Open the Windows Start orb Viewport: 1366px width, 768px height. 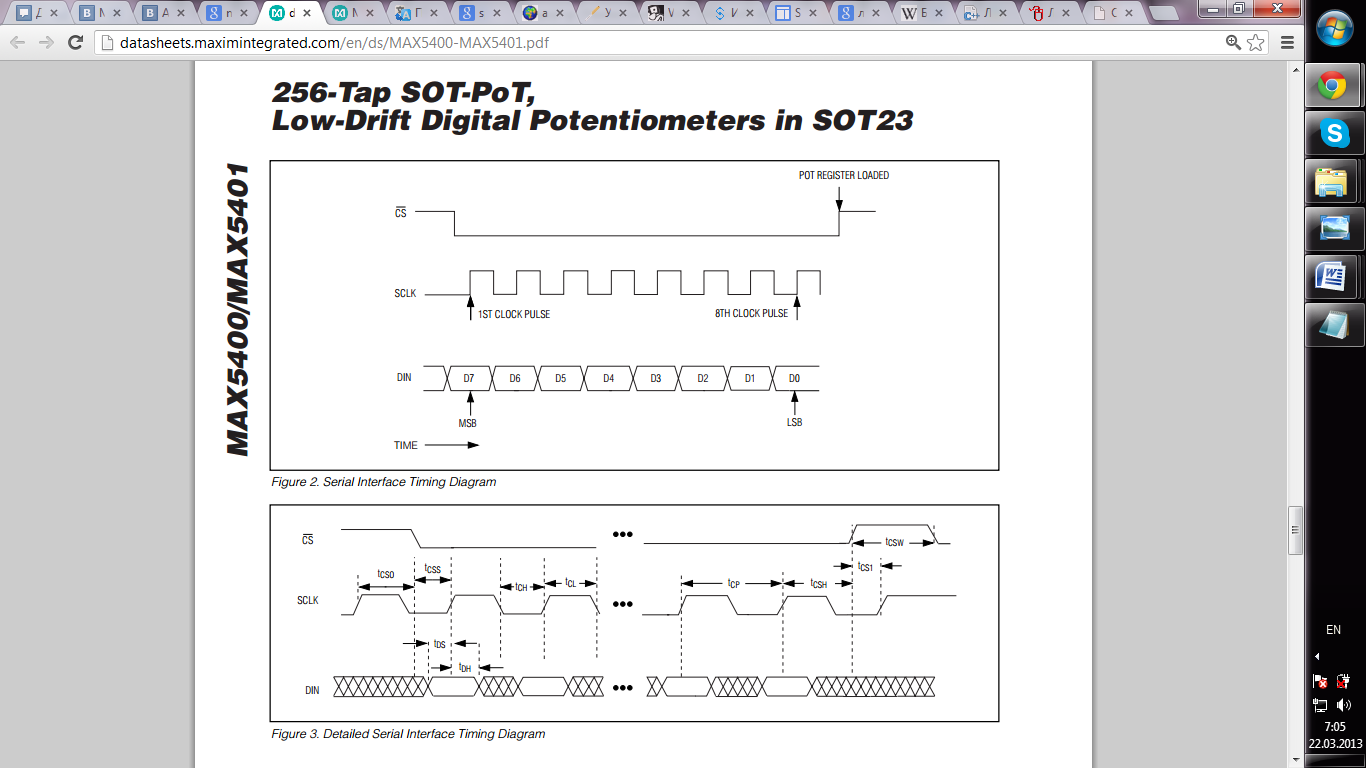pyautogui.click(x=1335, y=28)
